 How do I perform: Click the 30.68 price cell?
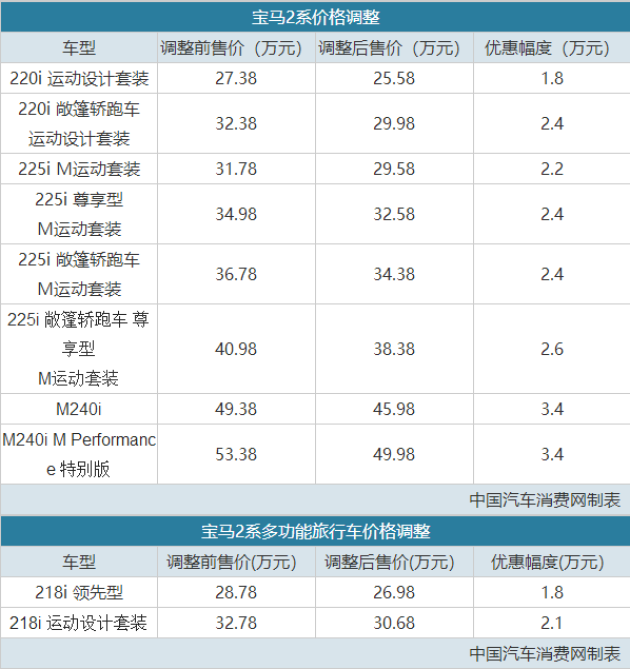[394, 623]
